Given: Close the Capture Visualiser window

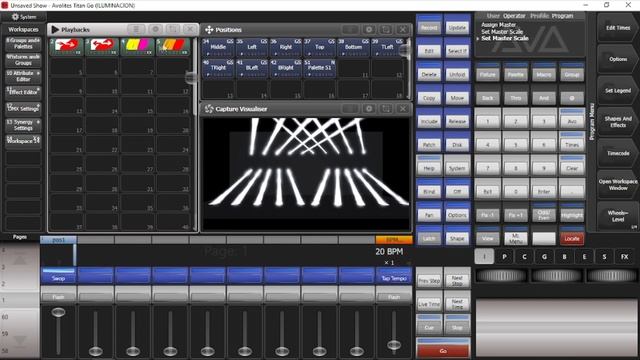Looking at the screenshot, I should click(403, 109).
